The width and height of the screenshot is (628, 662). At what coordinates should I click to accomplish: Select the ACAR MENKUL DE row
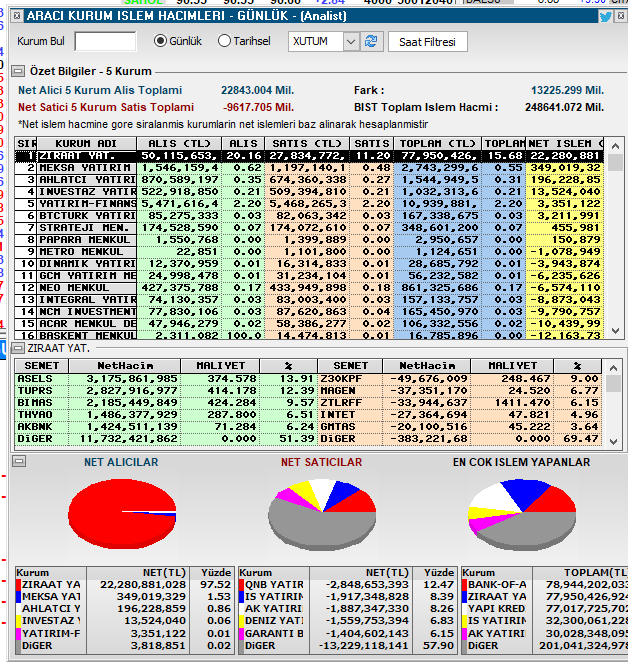pyautogui.click(x=309, y=324)
